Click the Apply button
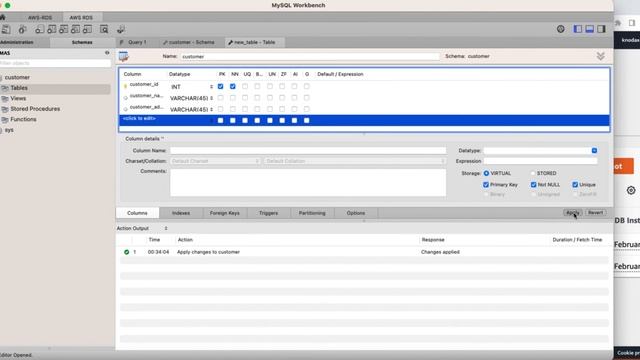640x360 pixels. tap(572, 213)
